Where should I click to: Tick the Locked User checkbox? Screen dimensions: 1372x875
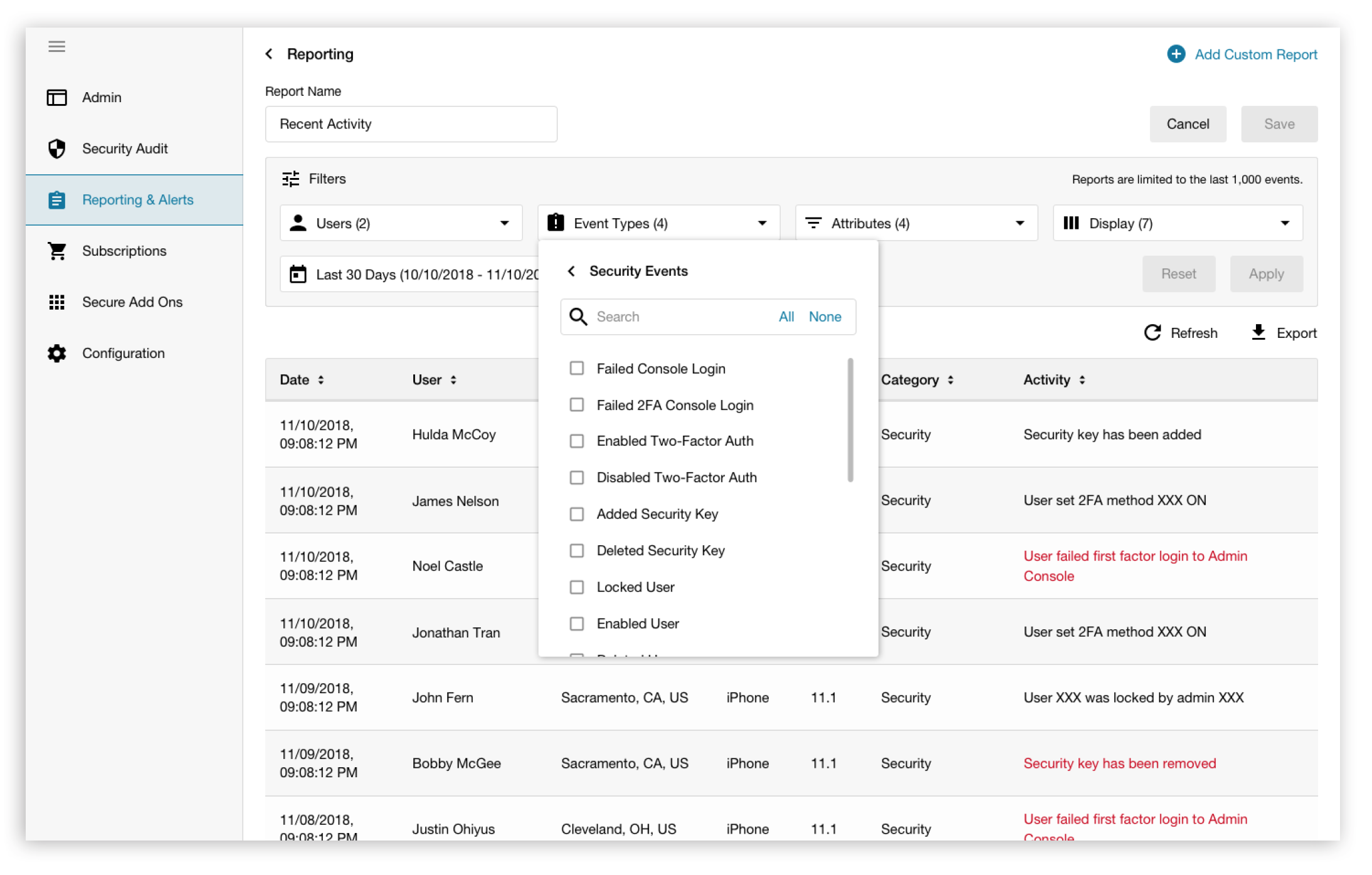pyautogui.click(x=577, y=587)
